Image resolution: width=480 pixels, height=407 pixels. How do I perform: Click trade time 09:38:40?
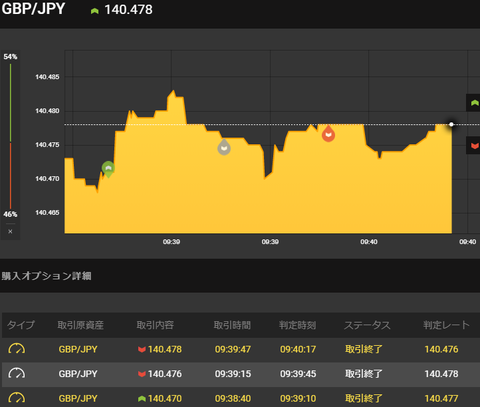233,398
